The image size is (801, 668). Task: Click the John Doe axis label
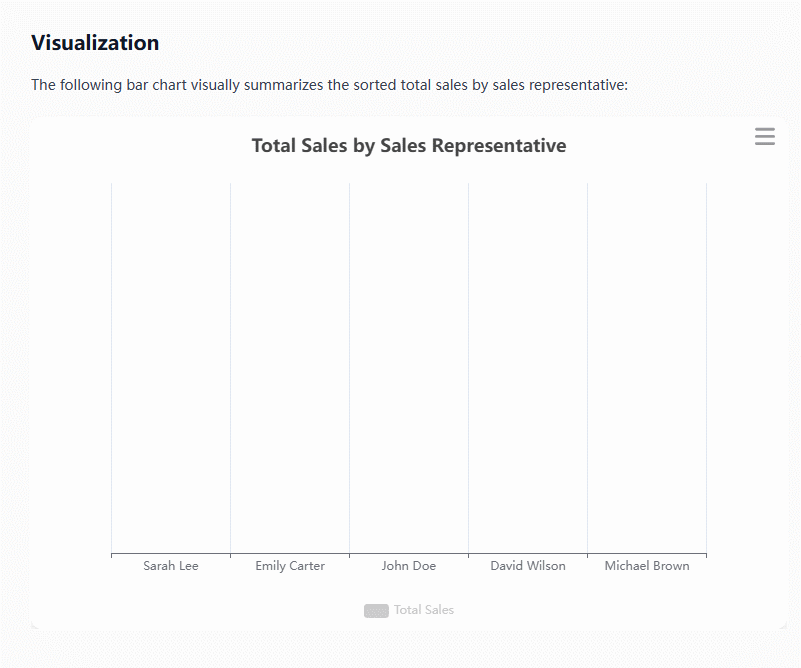(x=409, y=566)
